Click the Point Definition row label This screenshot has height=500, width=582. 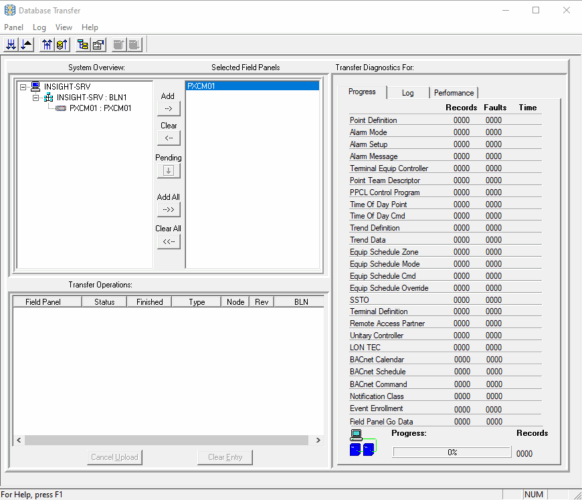pyautogui.click(x=373, y=120)
